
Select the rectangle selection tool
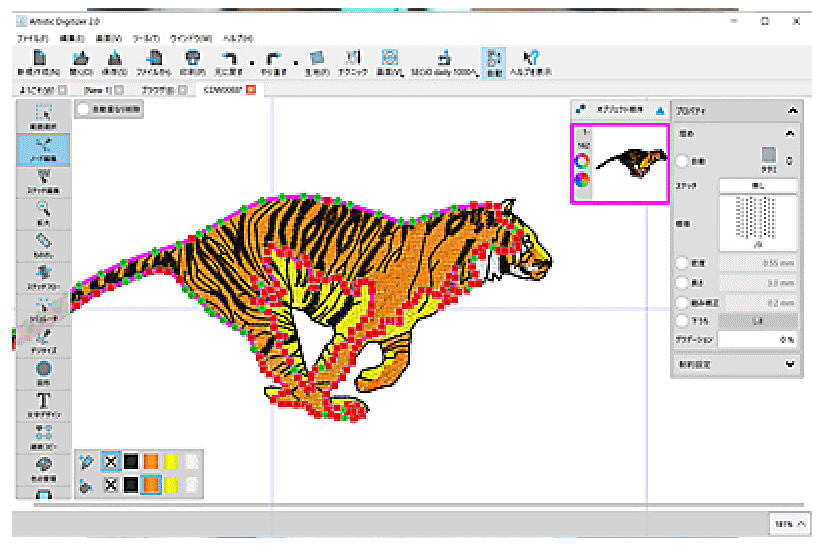click(44, 117)
